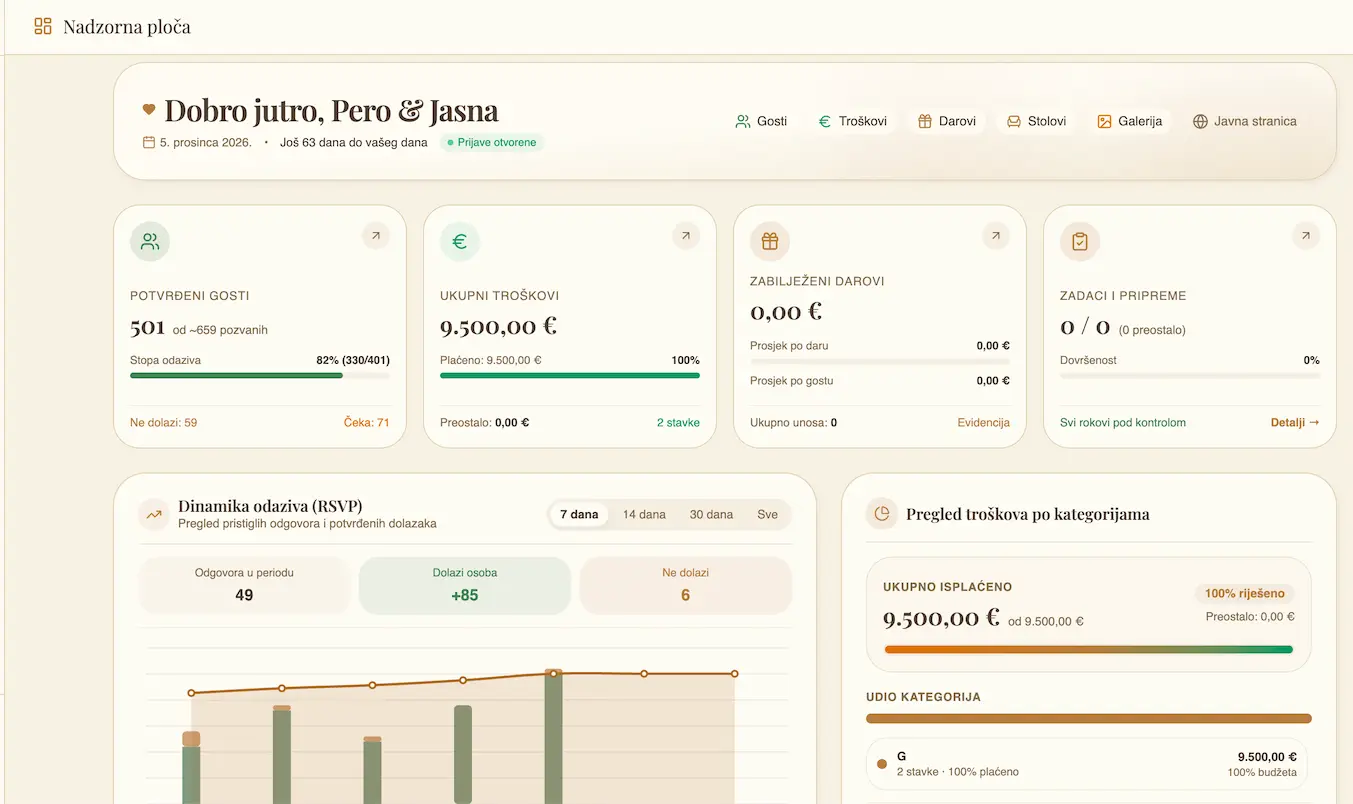
Task: Click the calendar icon next to the wedding date
Action: [149, 142]
